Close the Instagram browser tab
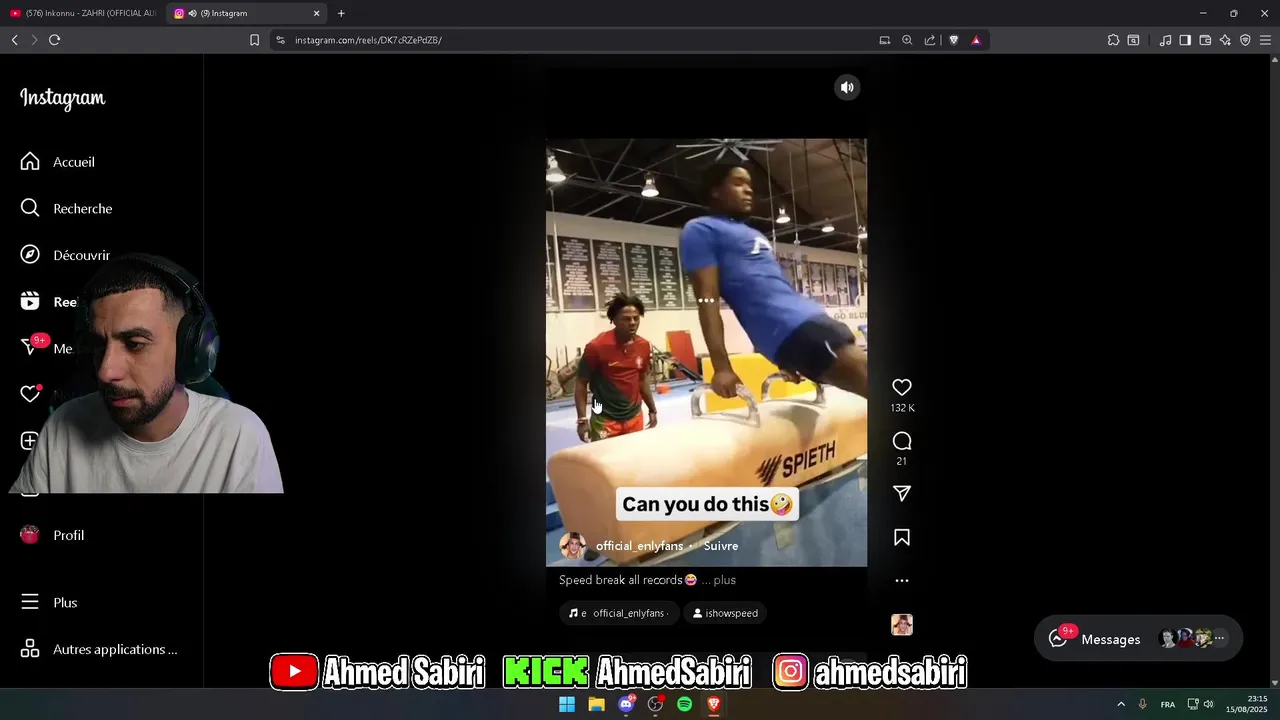This screenshot has width=1280, height=720. point(317,13)
